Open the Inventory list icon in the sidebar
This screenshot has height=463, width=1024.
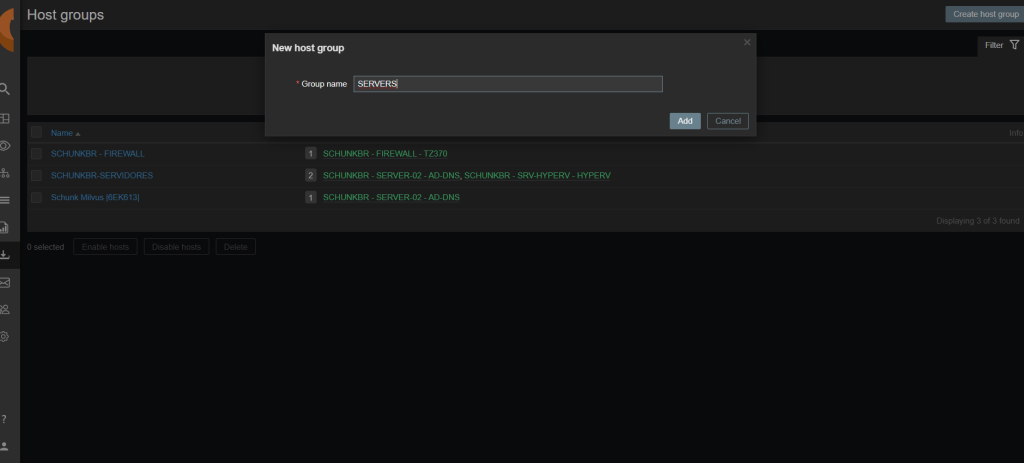coord(5,200)
